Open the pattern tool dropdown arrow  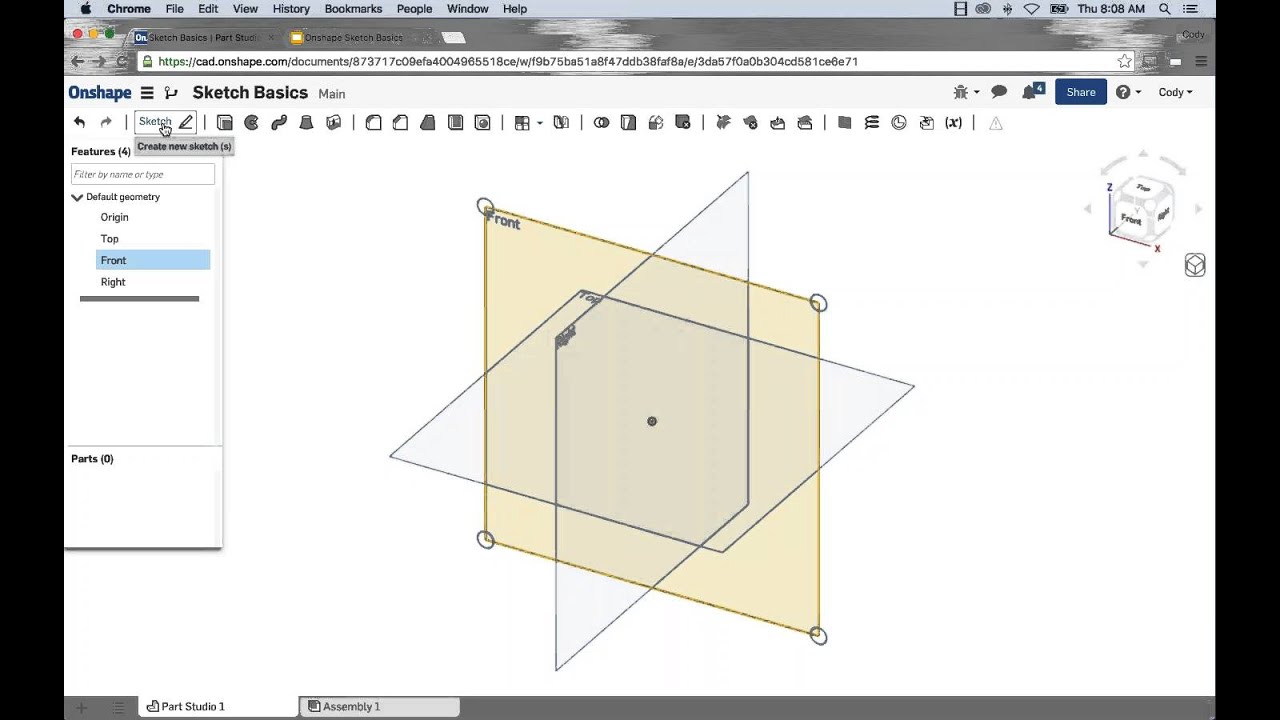coord(540,123)
